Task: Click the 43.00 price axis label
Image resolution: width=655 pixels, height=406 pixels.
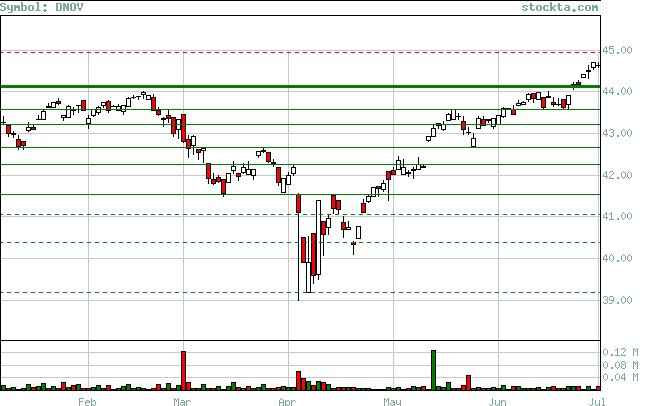Action: [617, 133]
